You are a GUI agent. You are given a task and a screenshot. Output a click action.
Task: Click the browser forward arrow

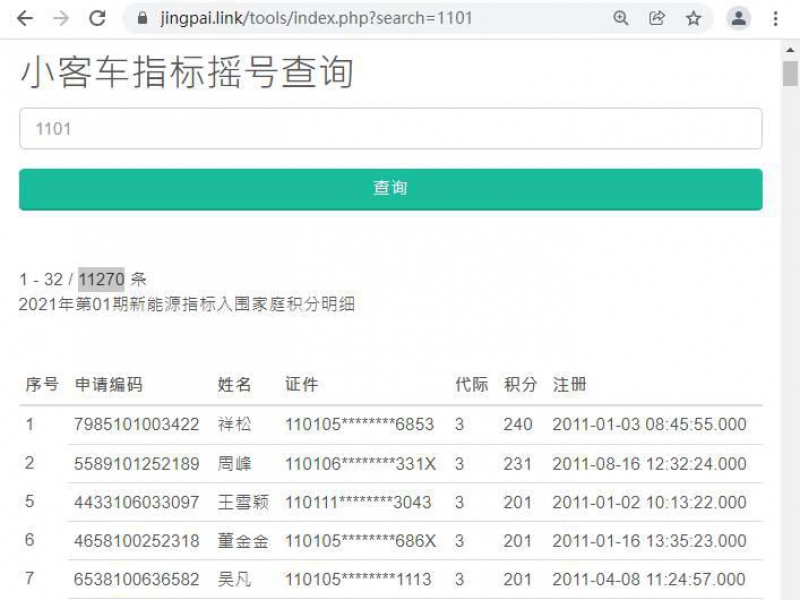pyautogui.click(x=61, y=18)
